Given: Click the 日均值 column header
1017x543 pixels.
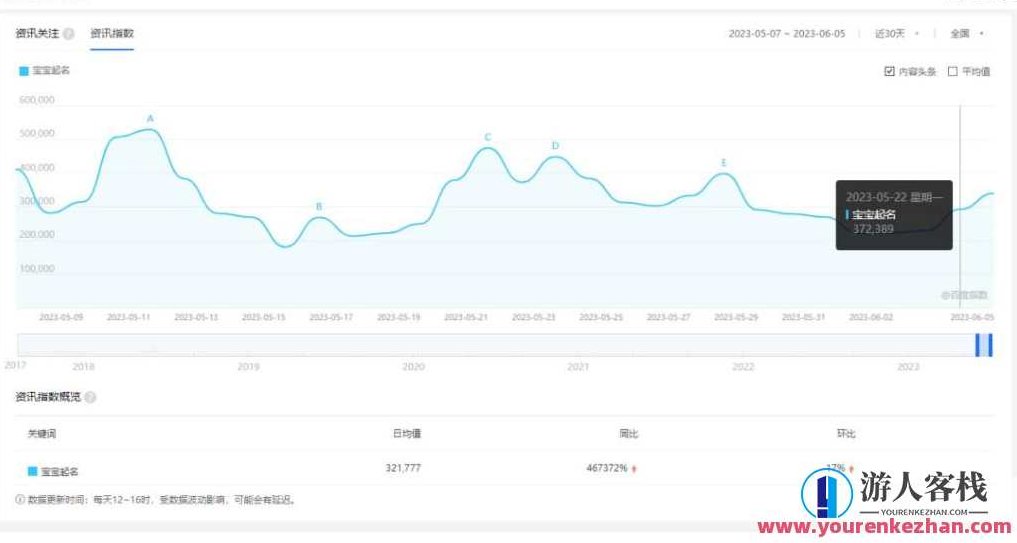Looking at the screenshot, I should click(407, 433).
